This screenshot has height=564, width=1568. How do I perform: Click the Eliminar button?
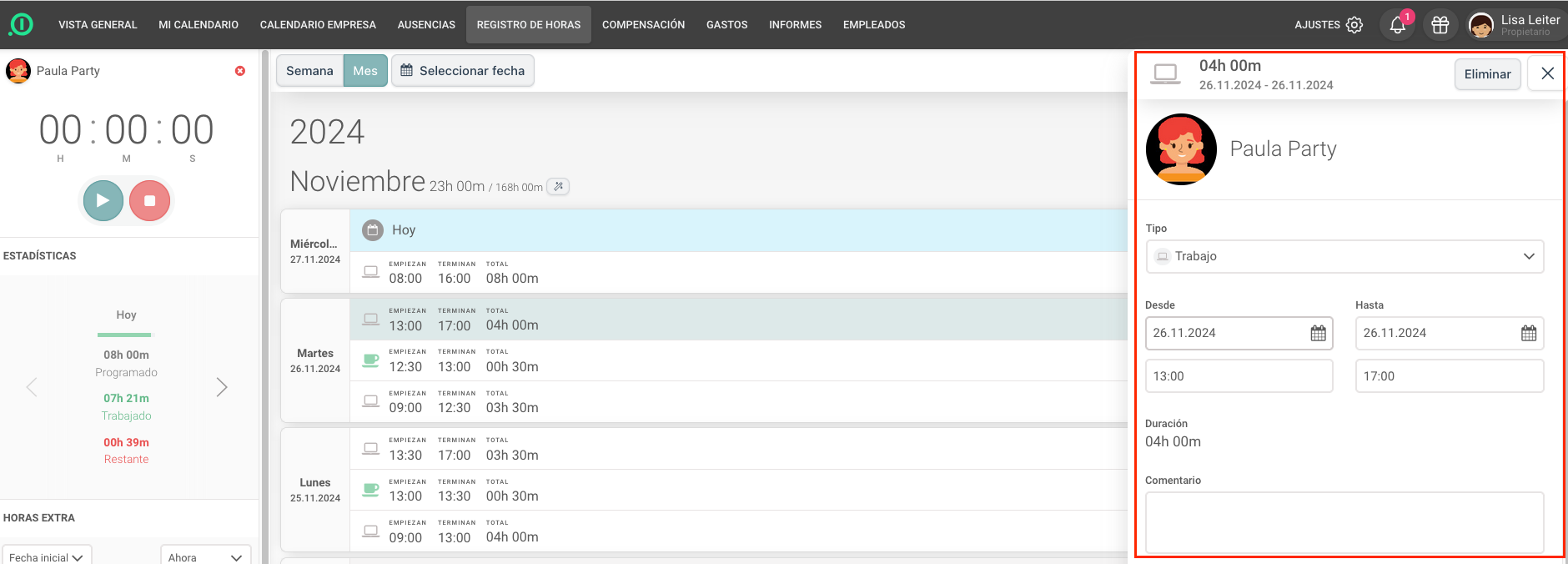(x=1487, y=73)
